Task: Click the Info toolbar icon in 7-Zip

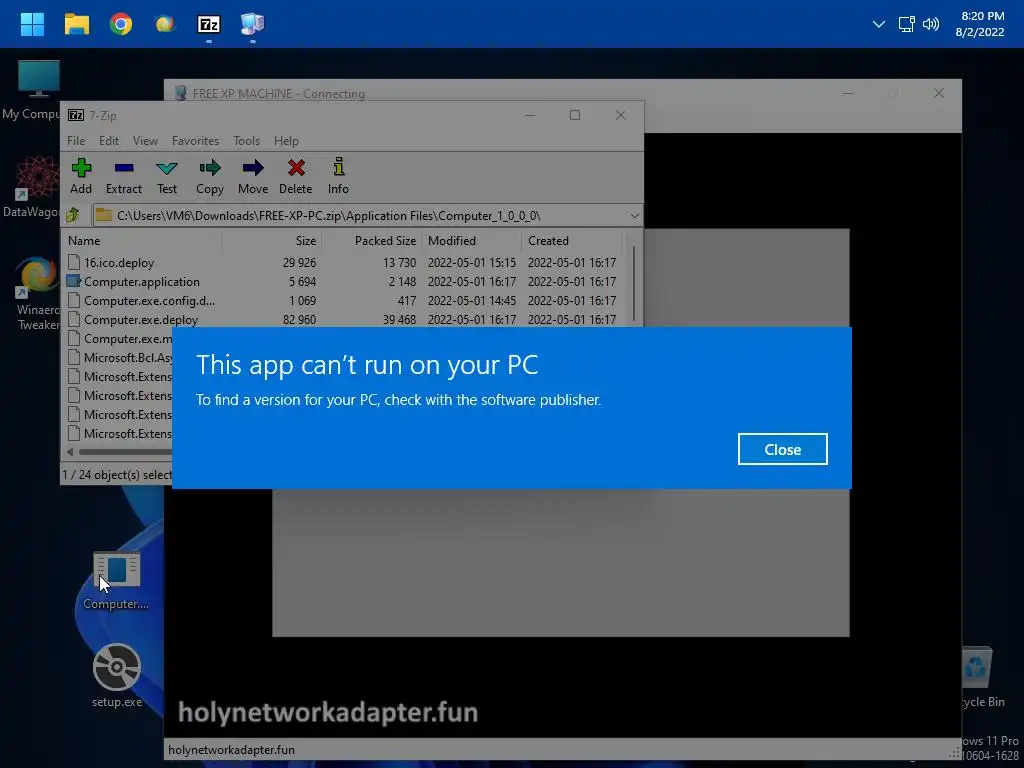Action: pos(338,176)
